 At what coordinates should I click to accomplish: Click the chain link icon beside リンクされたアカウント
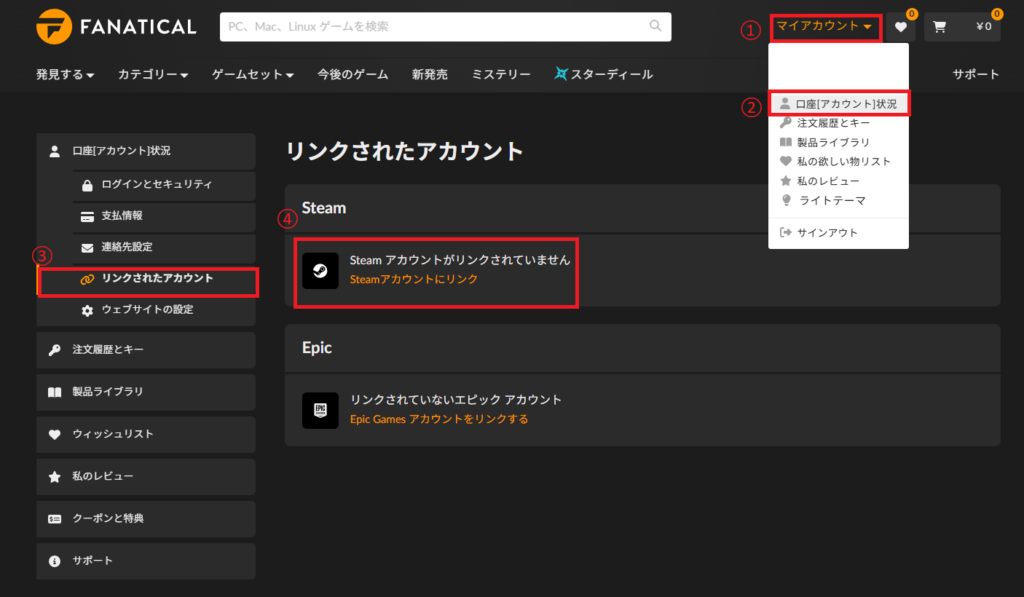(87, 279)
